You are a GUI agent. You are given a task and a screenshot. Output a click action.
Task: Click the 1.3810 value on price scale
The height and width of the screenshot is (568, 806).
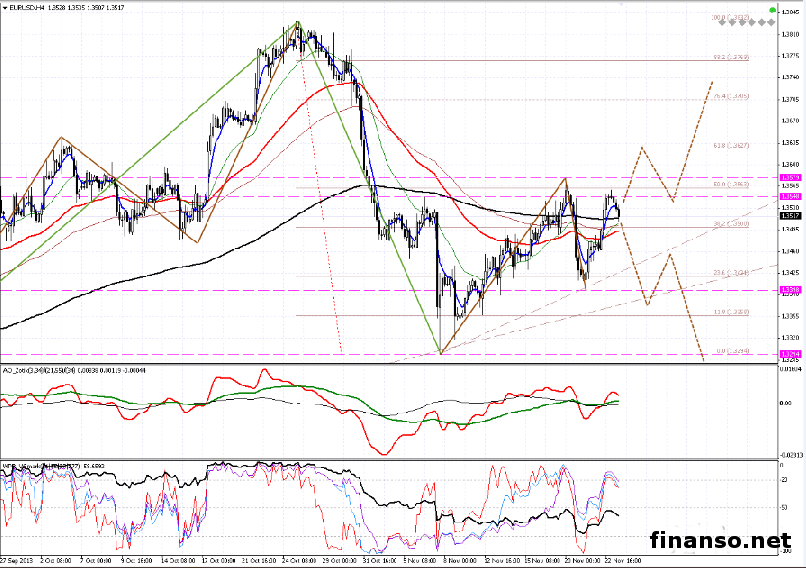[x=789, y=33]
